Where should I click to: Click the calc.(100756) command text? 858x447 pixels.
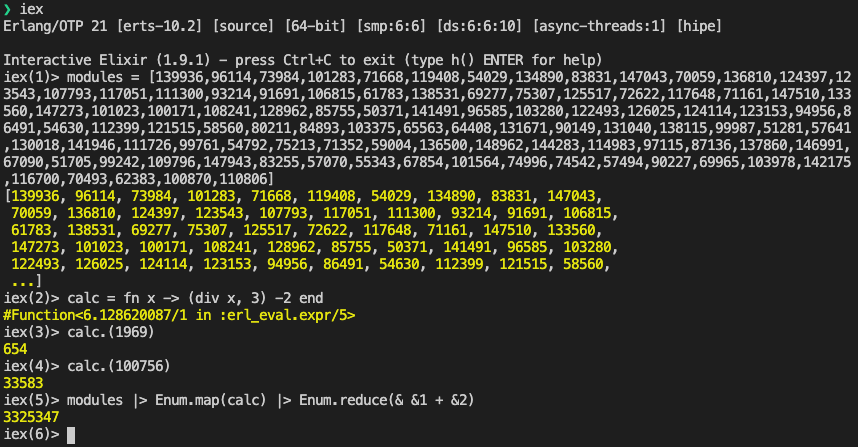click(119, 365)
